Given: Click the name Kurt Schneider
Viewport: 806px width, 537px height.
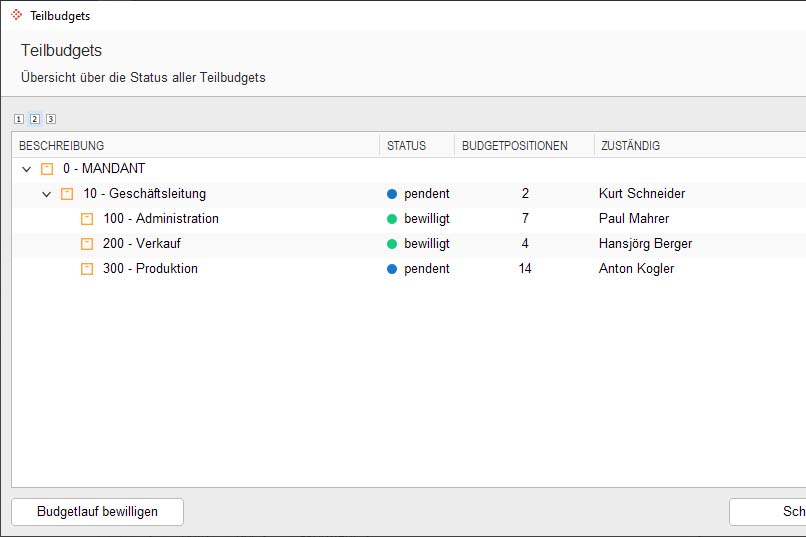Looking at the screenshot, I should pyautogui.click(x=642, y=194).
